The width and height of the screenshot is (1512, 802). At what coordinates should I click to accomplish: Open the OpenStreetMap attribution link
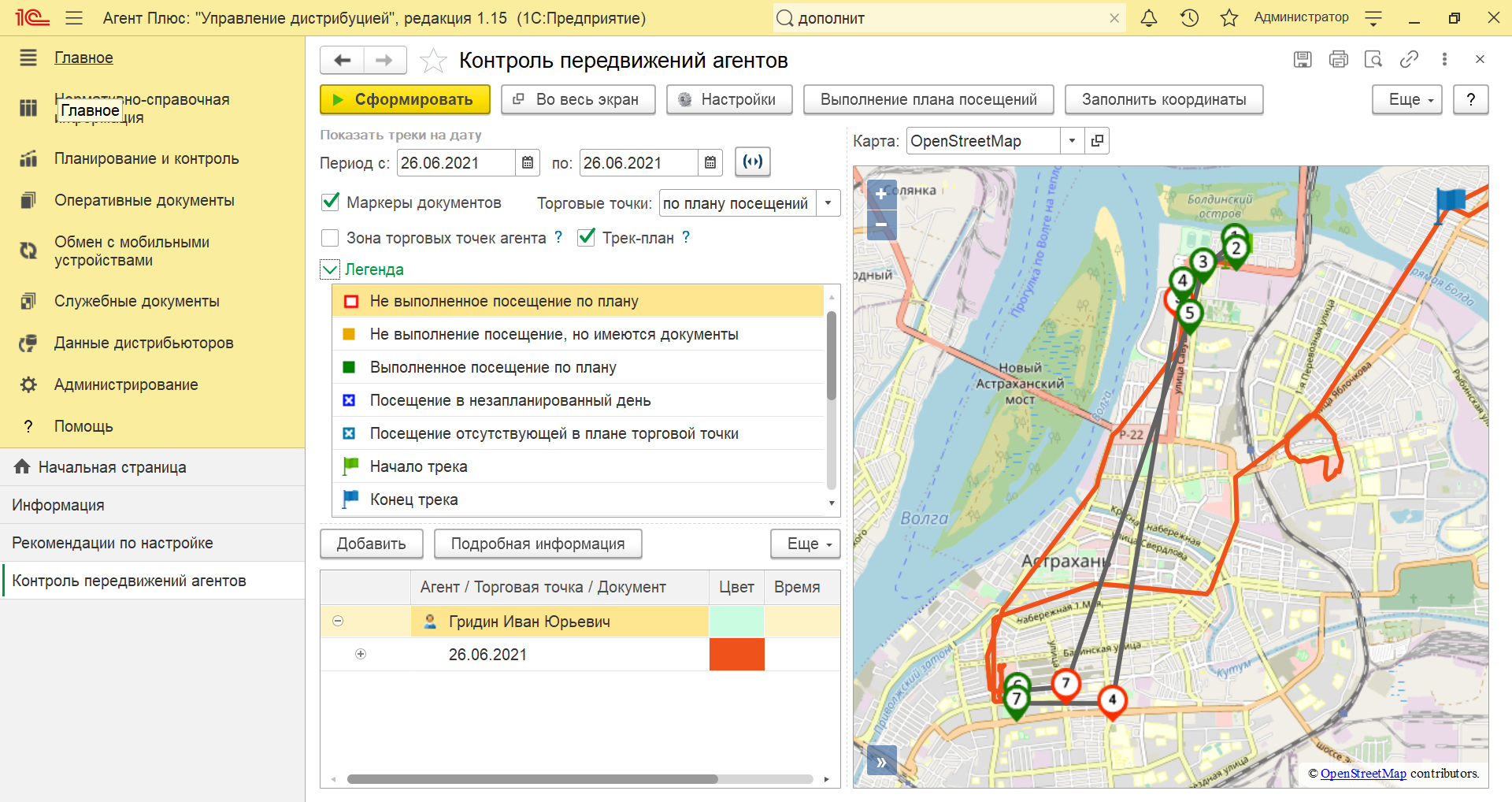pos(1363,774)
